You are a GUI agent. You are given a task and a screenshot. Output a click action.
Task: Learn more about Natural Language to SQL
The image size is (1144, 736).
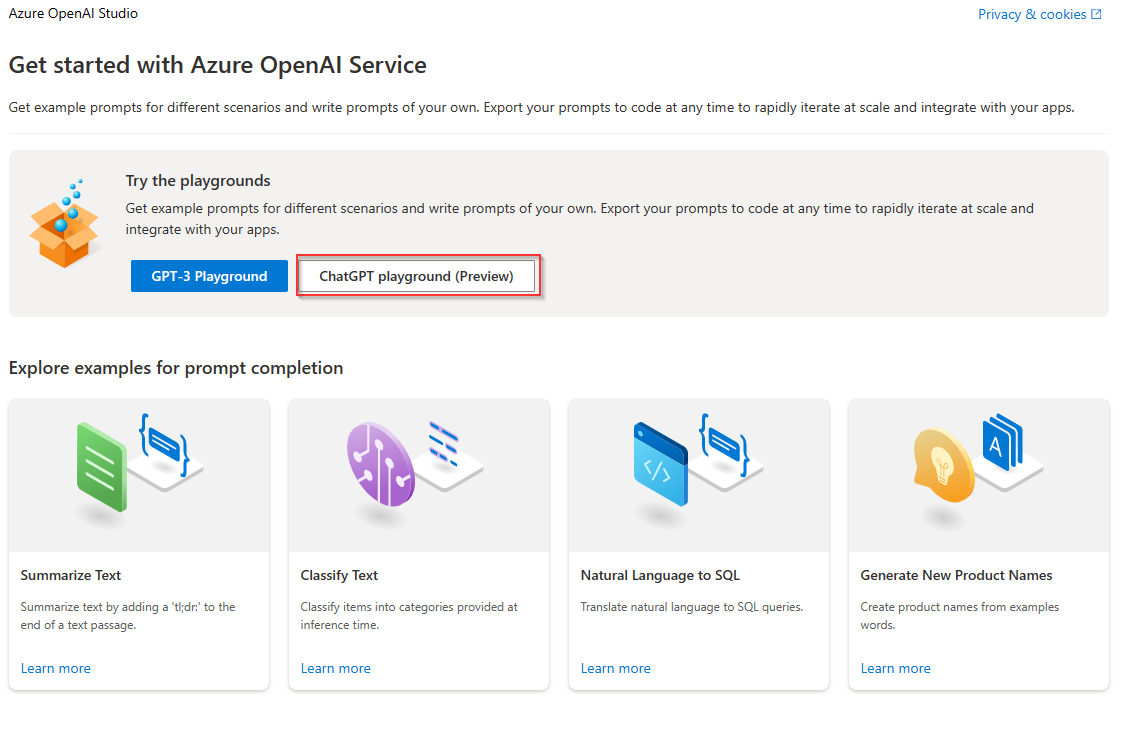tap(615, 668)
